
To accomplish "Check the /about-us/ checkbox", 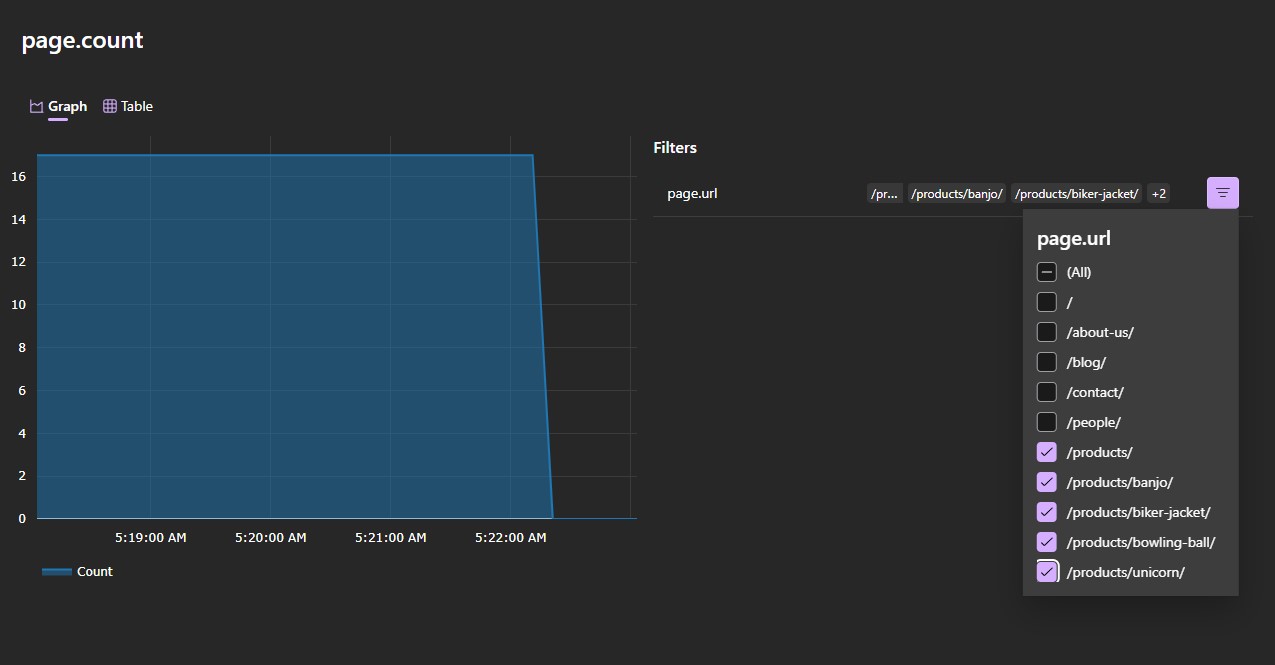I will click(1046, 332).
